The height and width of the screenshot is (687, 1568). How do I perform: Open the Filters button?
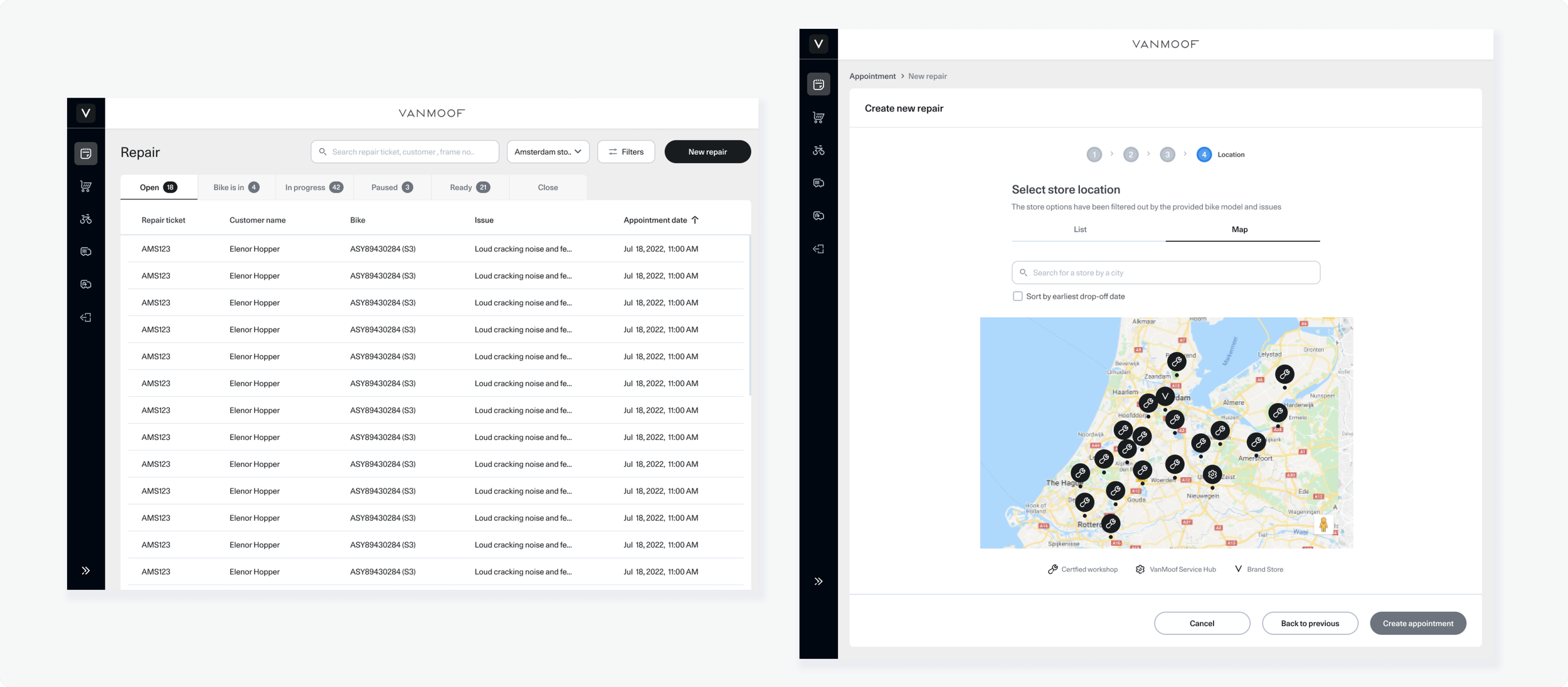(x=625, y=152)
